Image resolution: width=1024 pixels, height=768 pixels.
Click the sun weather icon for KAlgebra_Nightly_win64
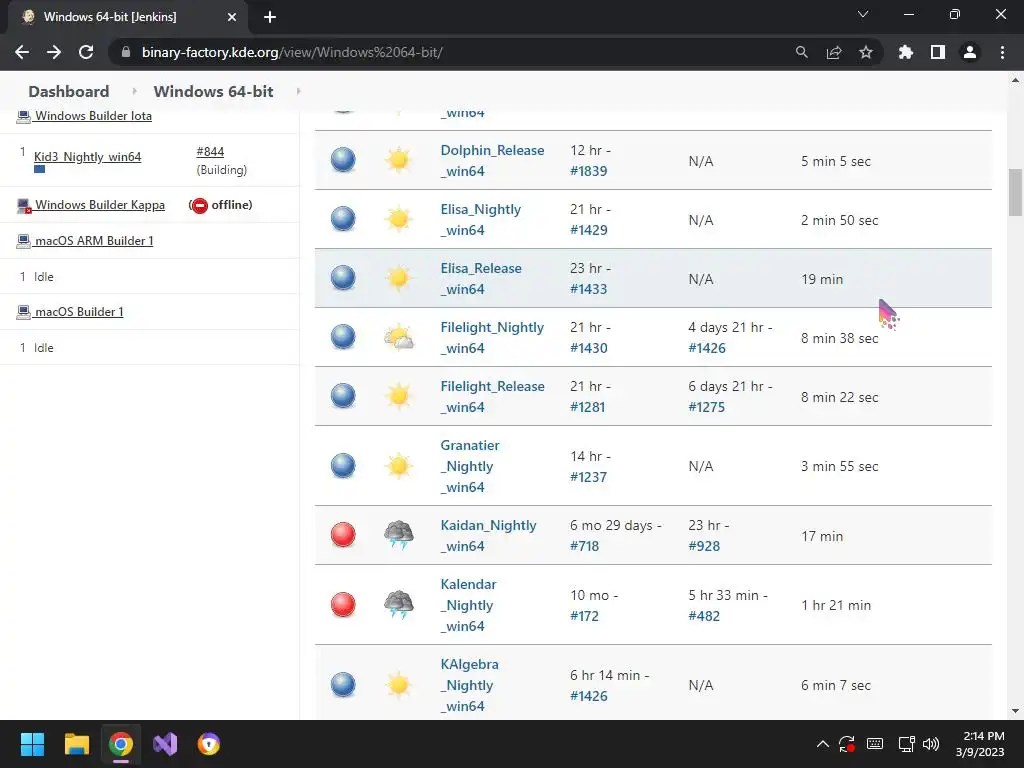pyautogui.click(x=398, y=684)
